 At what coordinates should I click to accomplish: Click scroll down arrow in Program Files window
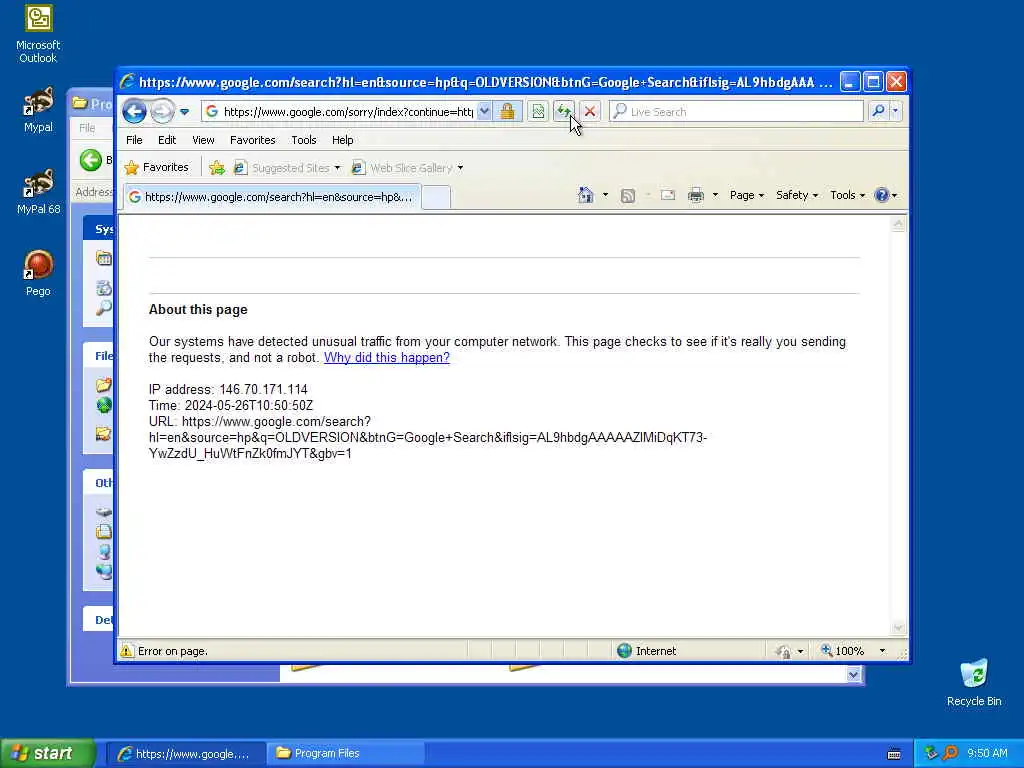854,675
